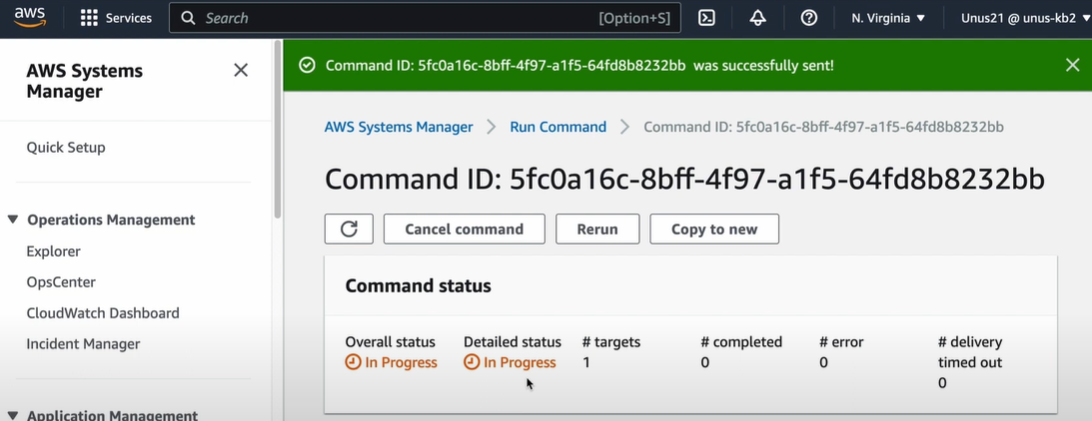Click the Command ID page heading
The image size is (1092, 421).
685,179
